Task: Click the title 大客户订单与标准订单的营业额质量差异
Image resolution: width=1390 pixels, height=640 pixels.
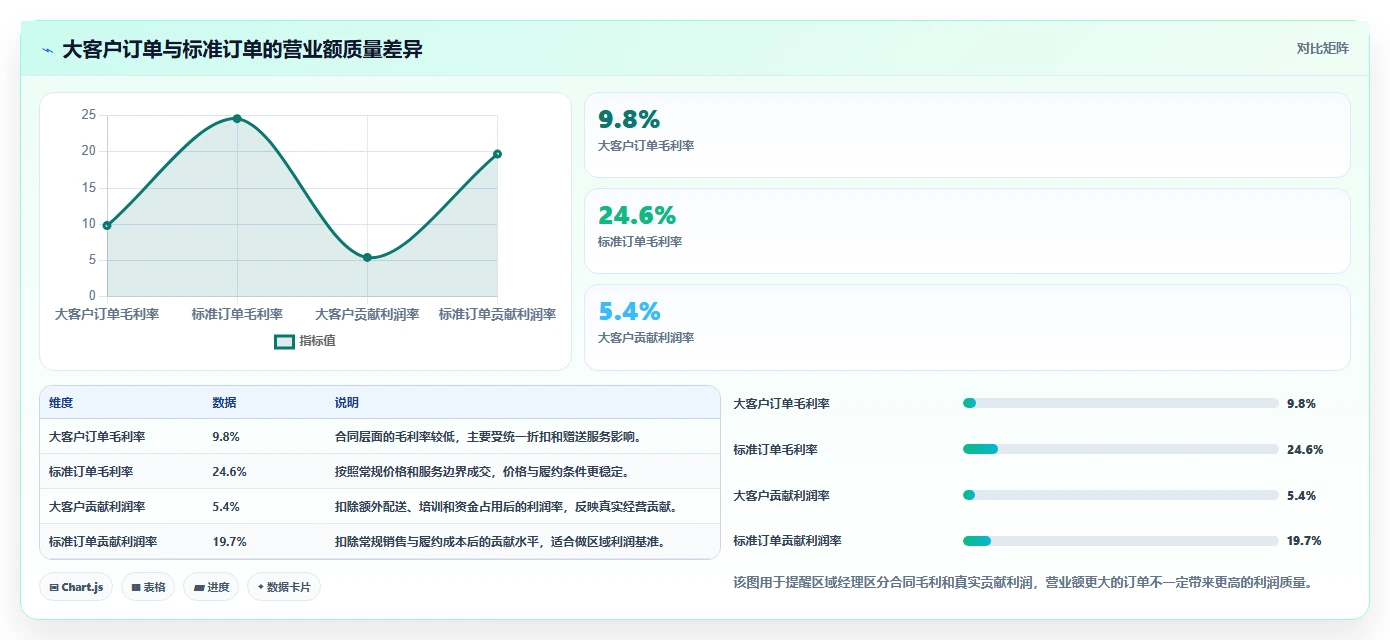Action: [x=242, y=49]
